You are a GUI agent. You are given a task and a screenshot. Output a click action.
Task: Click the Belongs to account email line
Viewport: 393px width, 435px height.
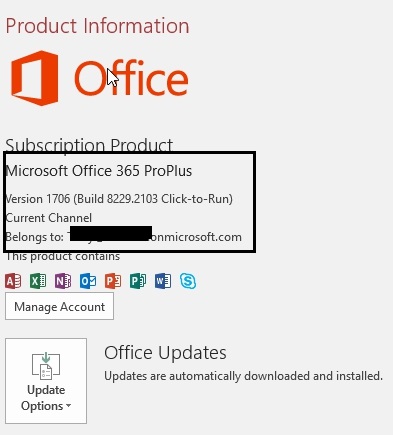point(124,237)
